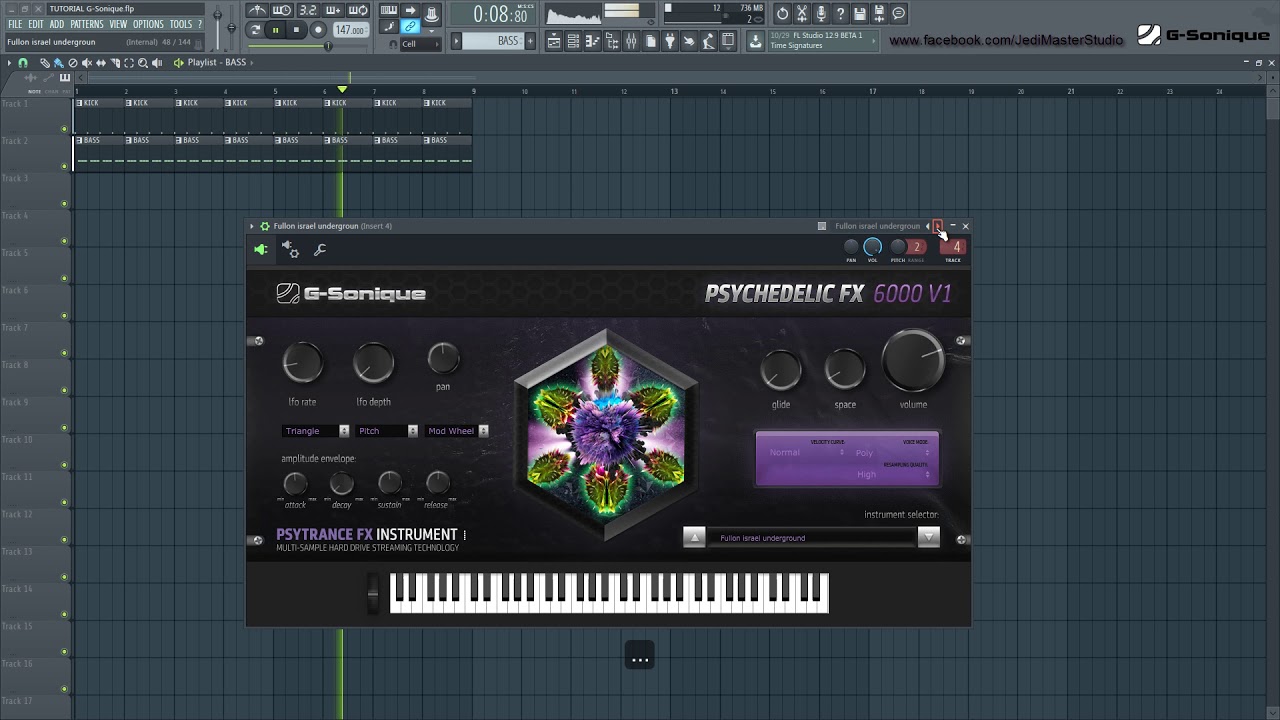Screen dimensions: 1280x720
Task: Toggle loop recording button
Action: [x=358, y=11]
